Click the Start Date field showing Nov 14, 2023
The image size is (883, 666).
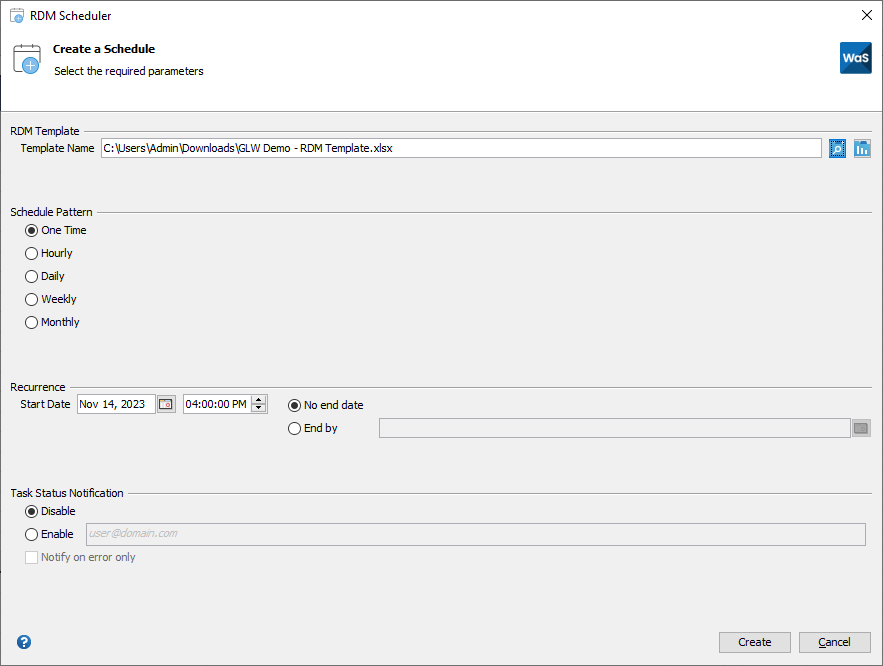(x=115, y=404)
